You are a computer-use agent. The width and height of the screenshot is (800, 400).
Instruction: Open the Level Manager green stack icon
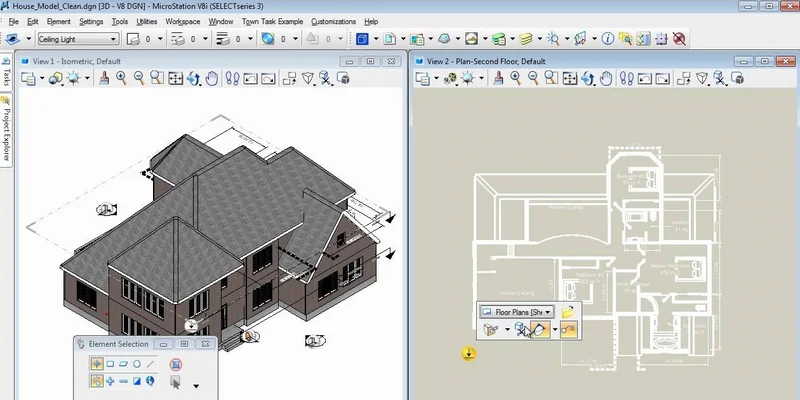coord(499,39)
